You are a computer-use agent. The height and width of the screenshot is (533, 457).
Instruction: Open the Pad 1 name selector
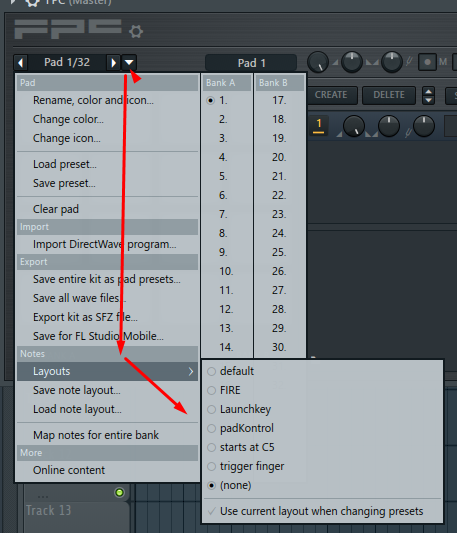point(251,63)
